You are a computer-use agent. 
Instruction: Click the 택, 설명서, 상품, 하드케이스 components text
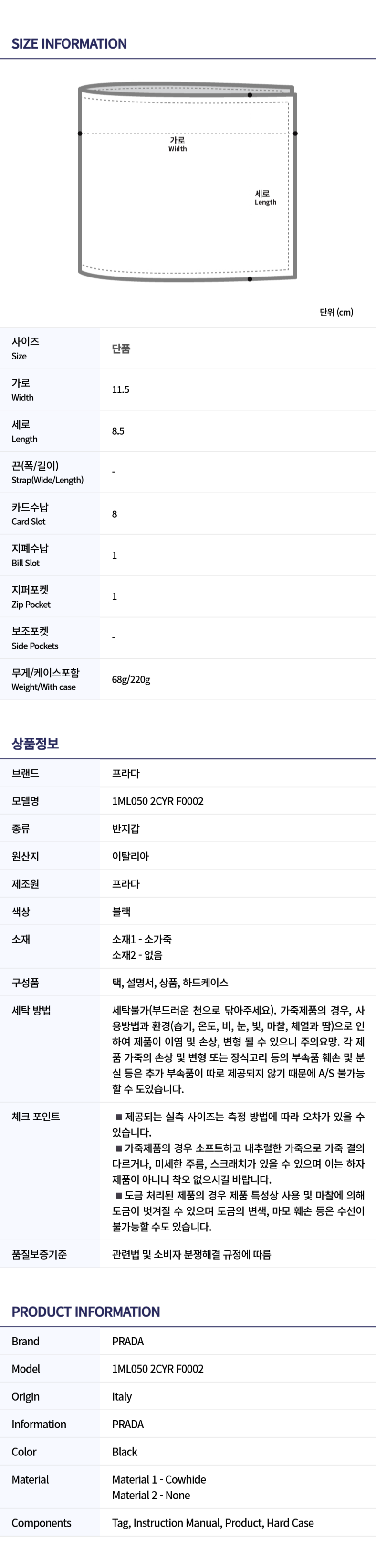coord(170,983)
